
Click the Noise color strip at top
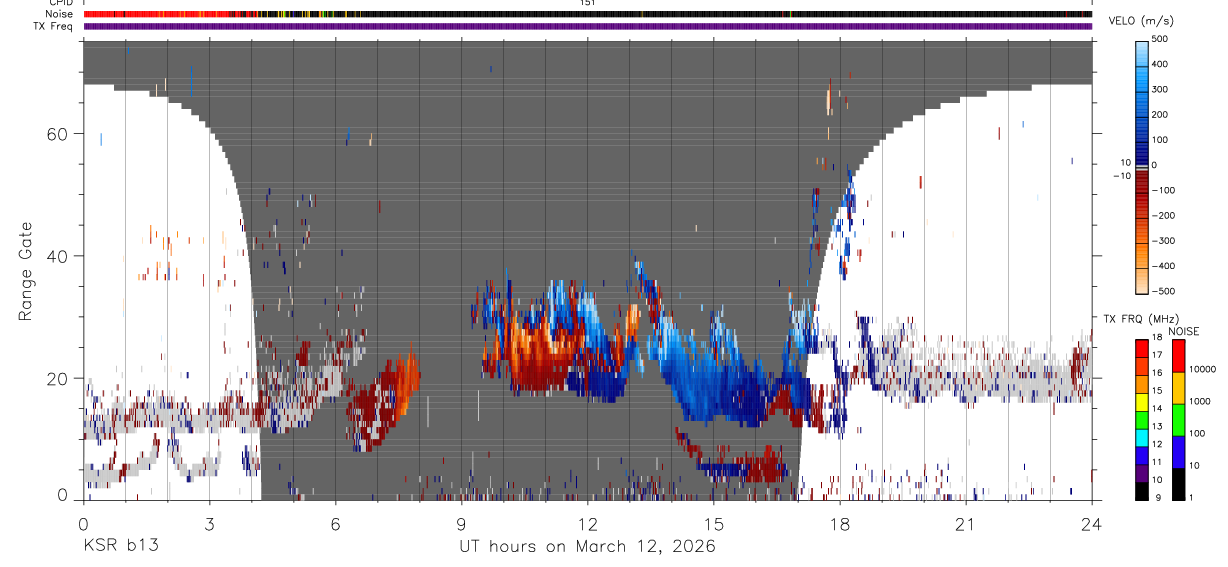pos(588,14)
